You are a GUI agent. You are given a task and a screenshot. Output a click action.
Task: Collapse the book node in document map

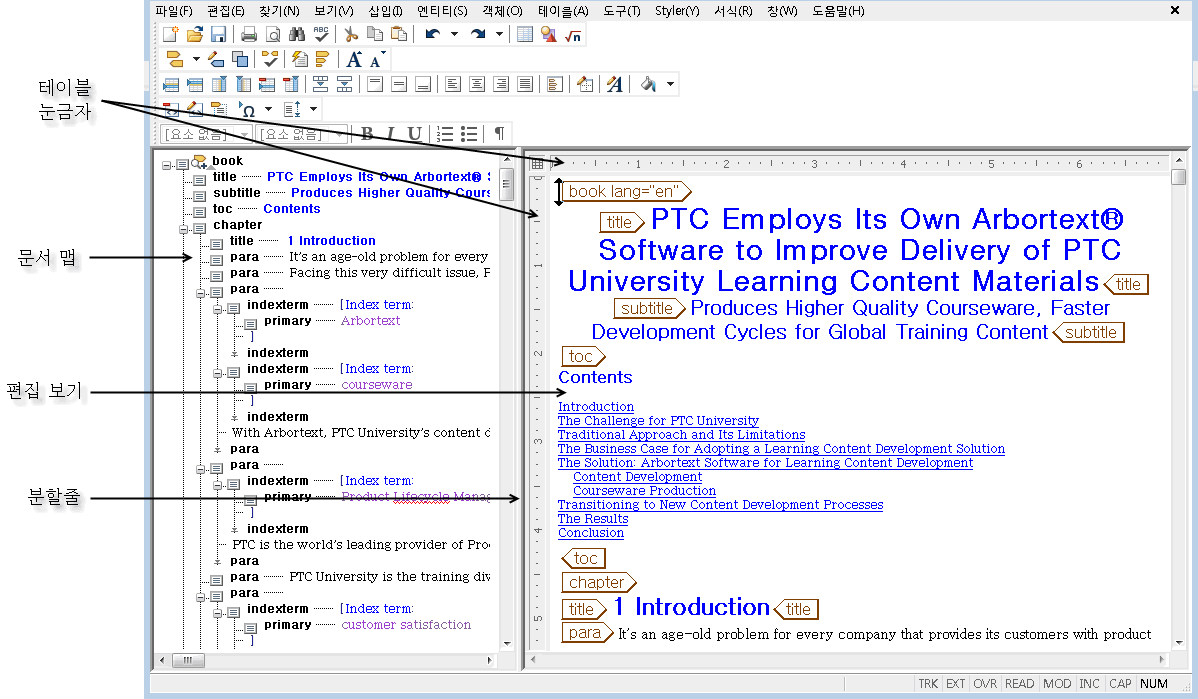[x=167, y=164]
